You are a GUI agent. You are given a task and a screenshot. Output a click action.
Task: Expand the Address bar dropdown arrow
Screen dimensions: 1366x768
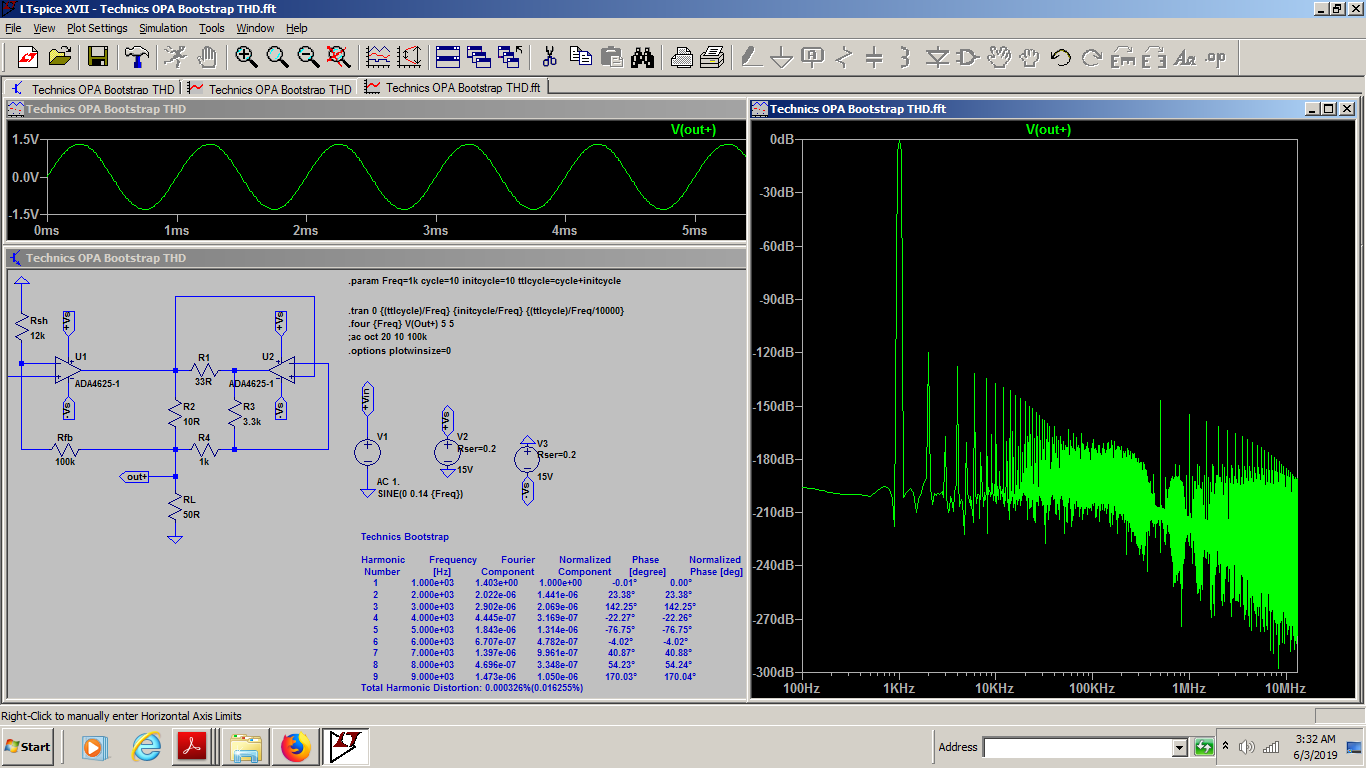(x=1178, y=748)
